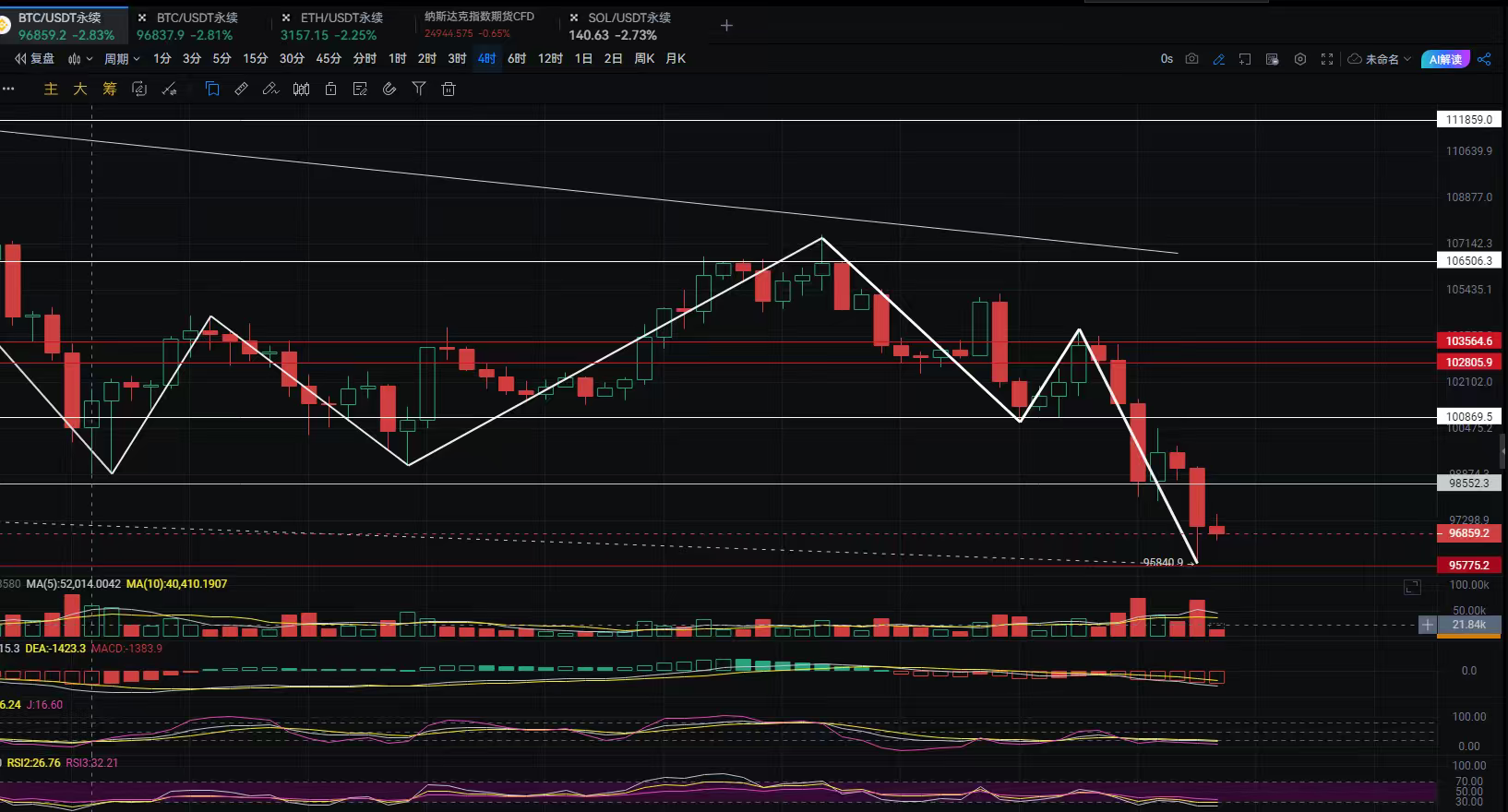Viewport: 1508px width, 812px height.
Task: Select the ruler measurement tool
Action: [x=241, y=90]
